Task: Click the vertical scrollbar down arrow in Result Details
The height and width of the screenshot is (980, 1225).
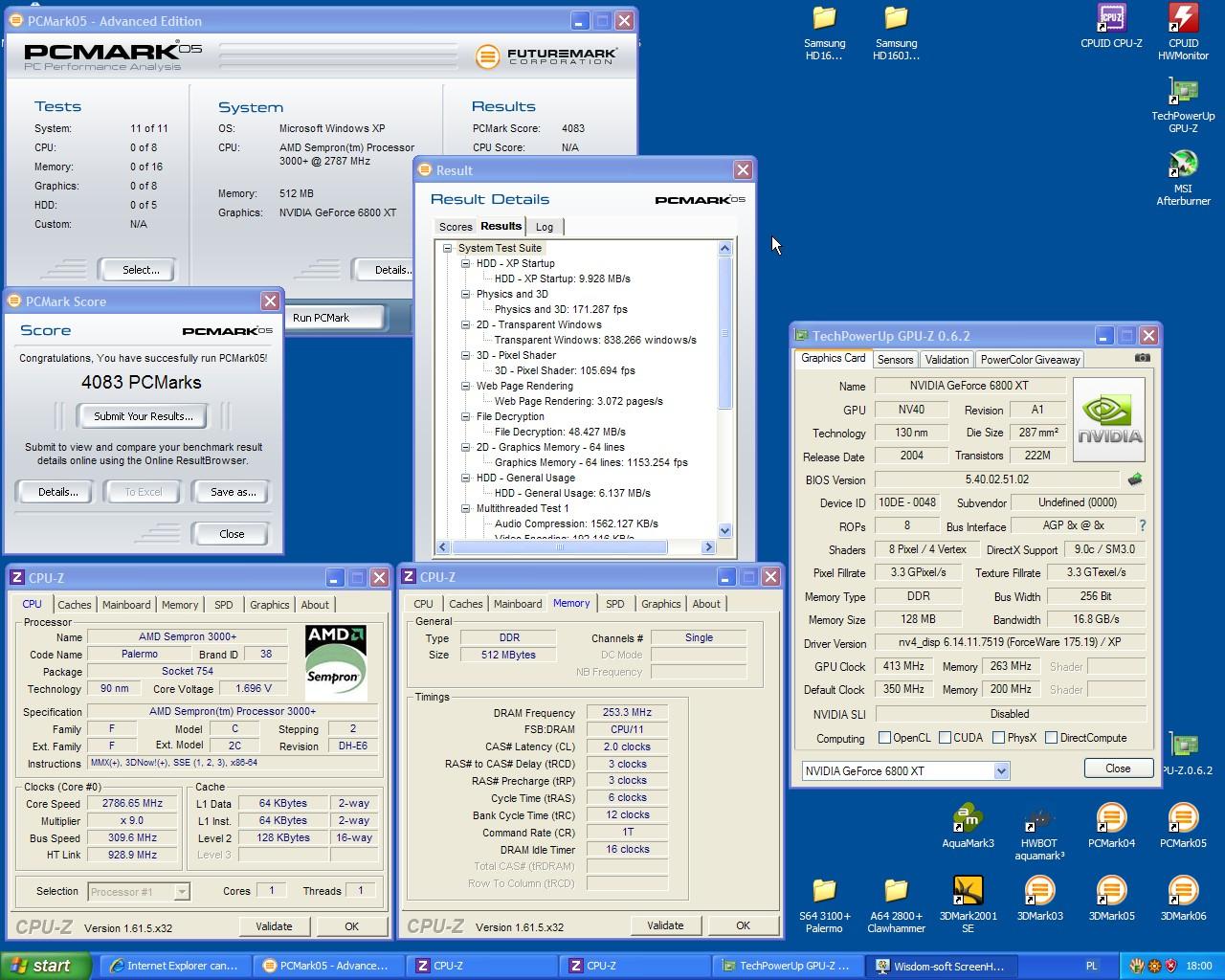Action: [x=724, y=531]
